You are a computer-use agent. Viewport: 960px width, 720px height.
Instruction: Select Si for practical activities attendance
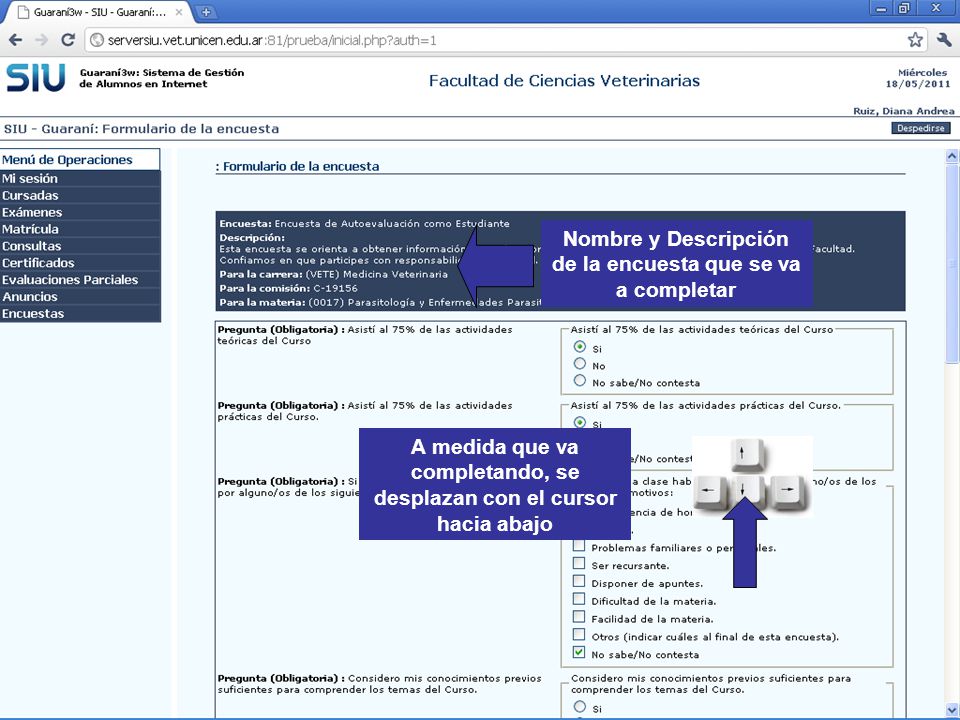click(x=579, y=422)
